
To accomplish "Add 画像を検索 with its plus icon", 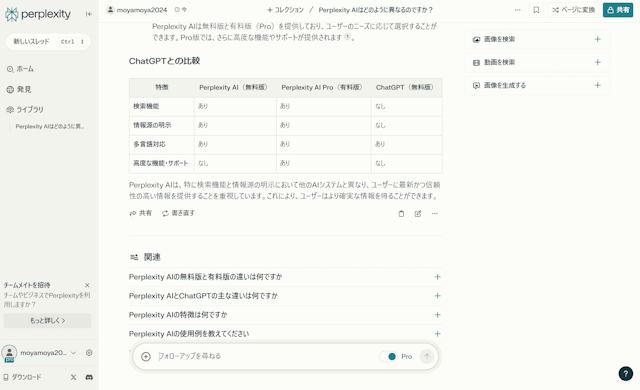I will tap(598, 39).
